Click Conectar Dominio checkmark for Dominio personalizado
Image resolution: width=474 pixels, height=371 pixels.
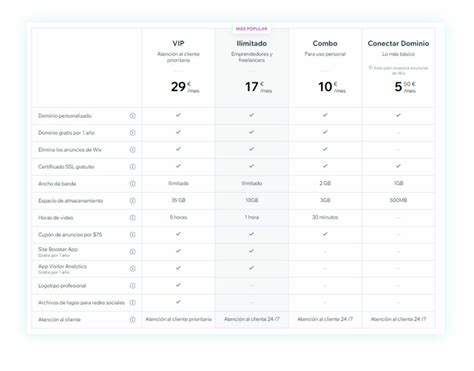click(x=398, y=115)
